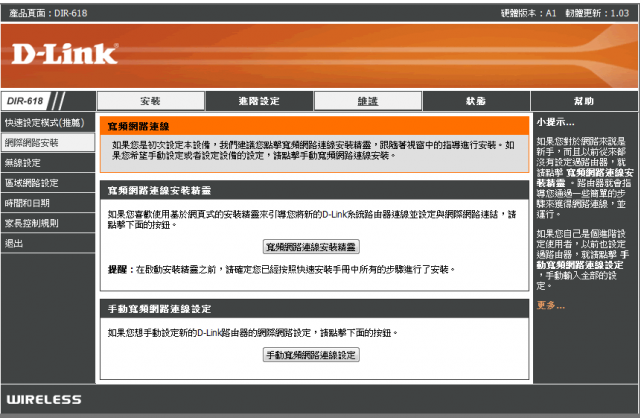Screen dimensions: 640x418
Task: Click the 小提示... heading
Action: click(556, 122)
